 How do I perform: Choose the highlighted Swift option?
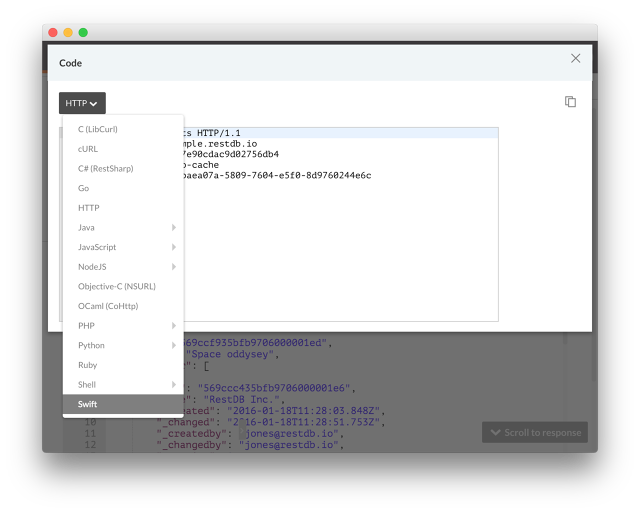(x=123, y=404)
